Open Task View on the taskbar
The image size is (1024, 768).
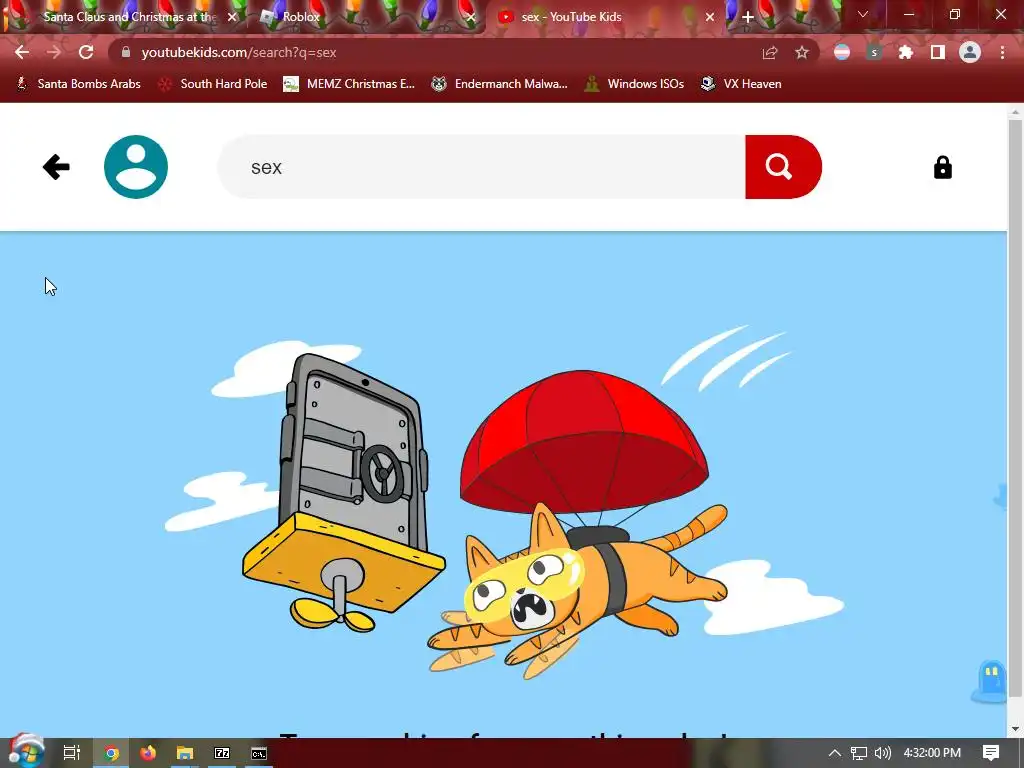[72, 753]
